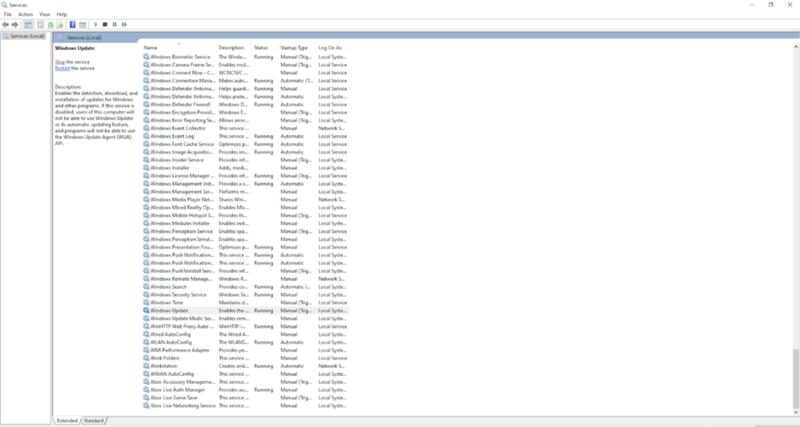The height and width of the screenshot is (427, 800).
Task: Open the View menu
Action: point(45,14)
